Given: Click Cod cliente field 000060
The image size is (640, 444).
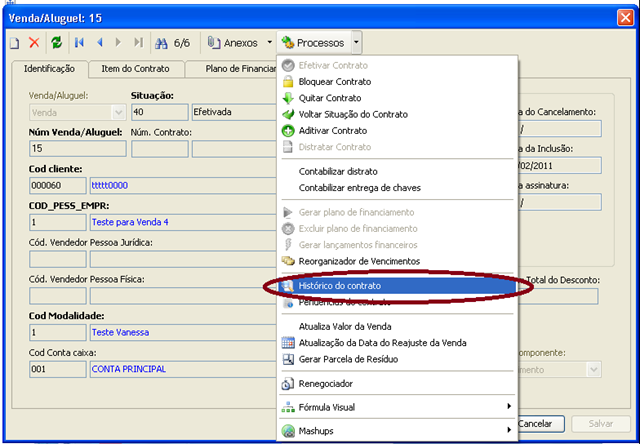Looking at the screenshot, I should tap(58, 186).
